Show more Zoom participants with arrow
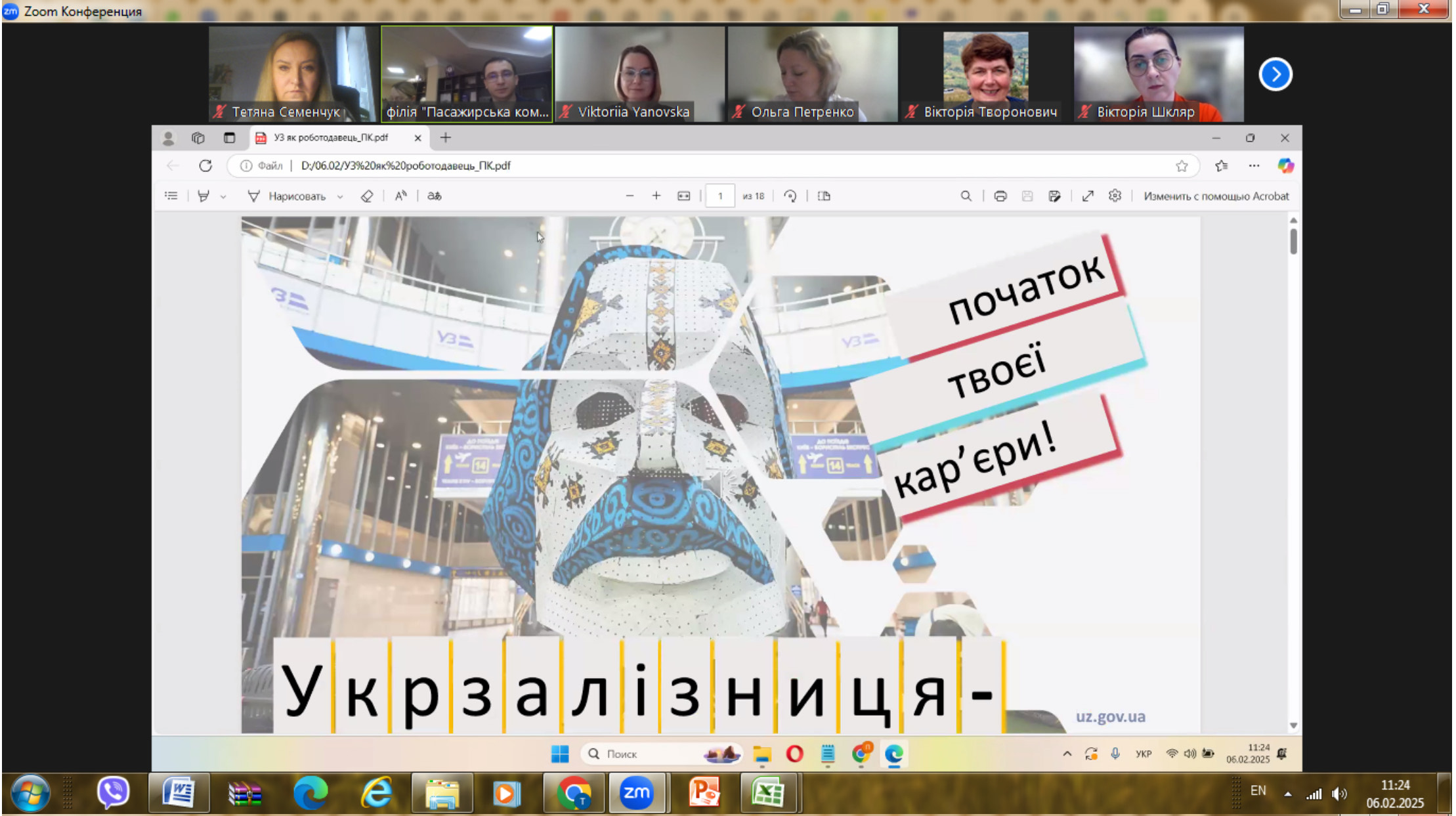 pos(1275,74)
